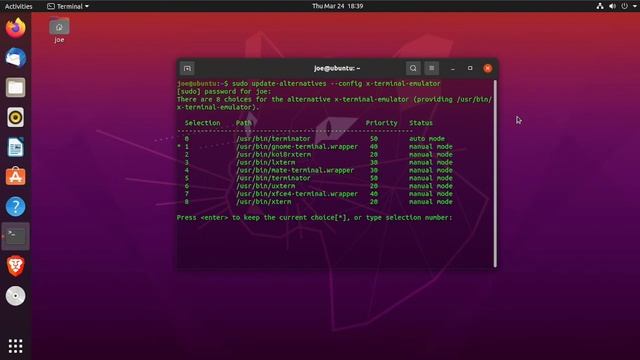This screenshot has height=360, width=640.
Task: Maximize the terminal window
Action: (470, 69)
